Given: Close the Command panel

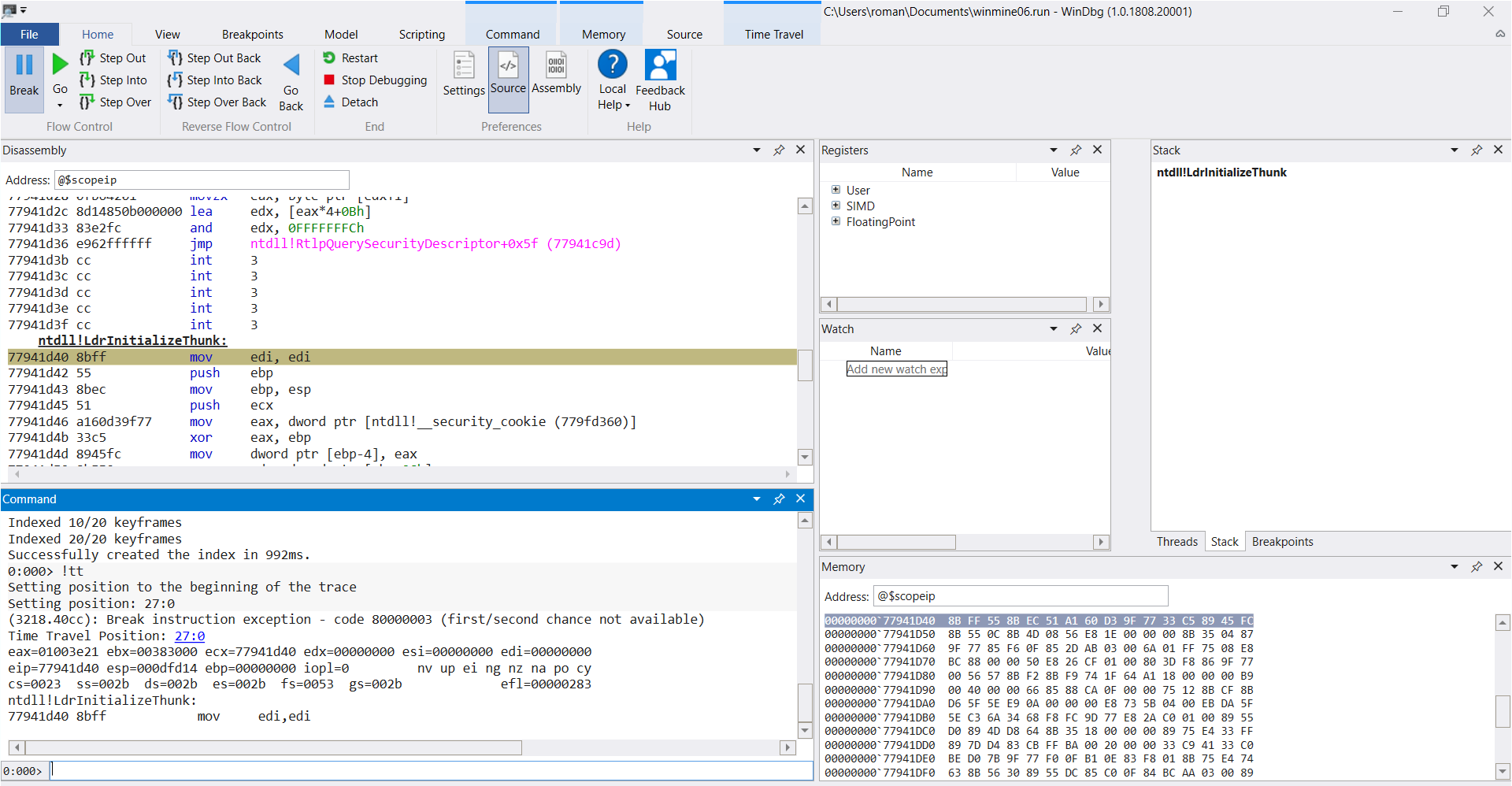Looking at the screenshot, I should pos(801,499).
